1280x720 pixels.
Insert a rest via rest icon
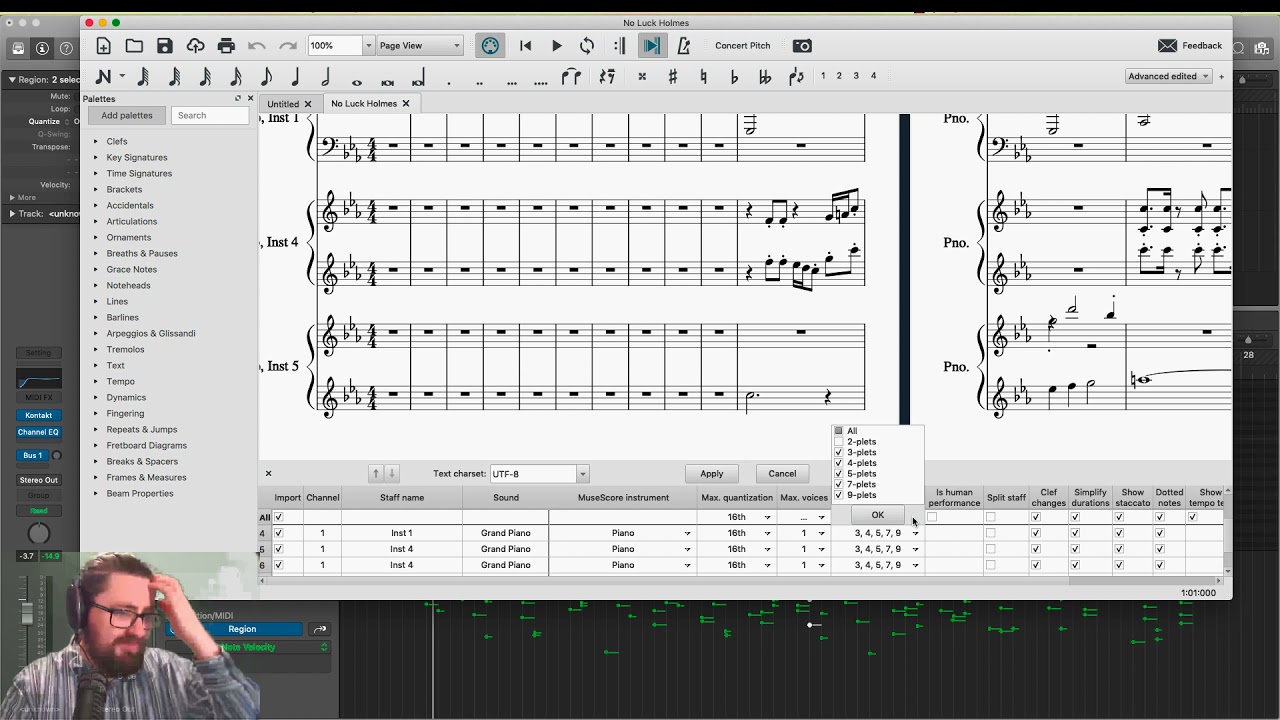[x=607, y=77]
